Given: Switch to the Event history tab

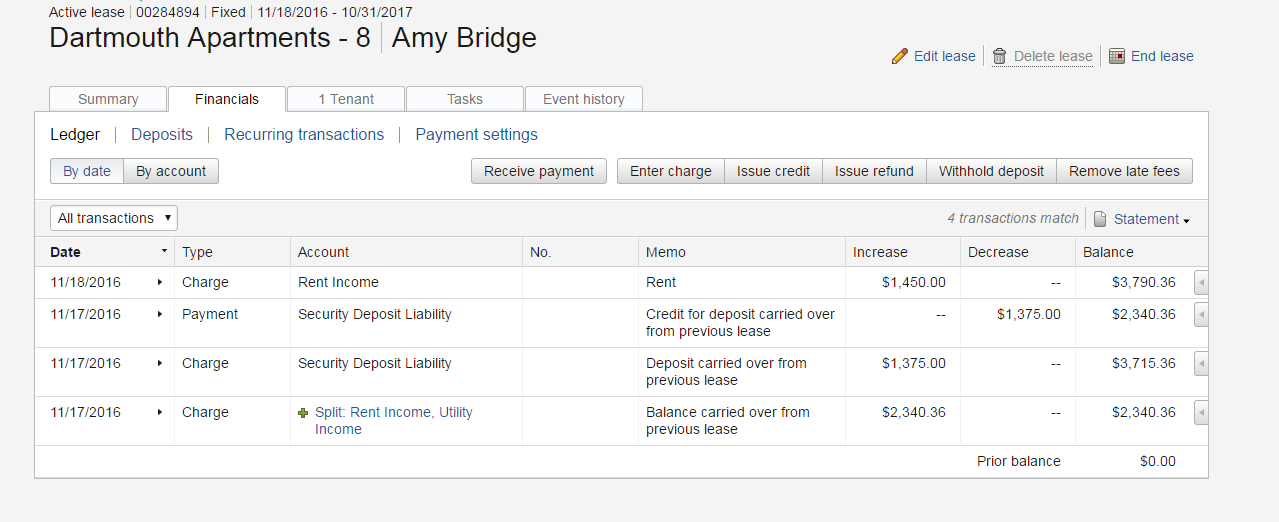Looking at the screenshot, I should coord(583,99).
